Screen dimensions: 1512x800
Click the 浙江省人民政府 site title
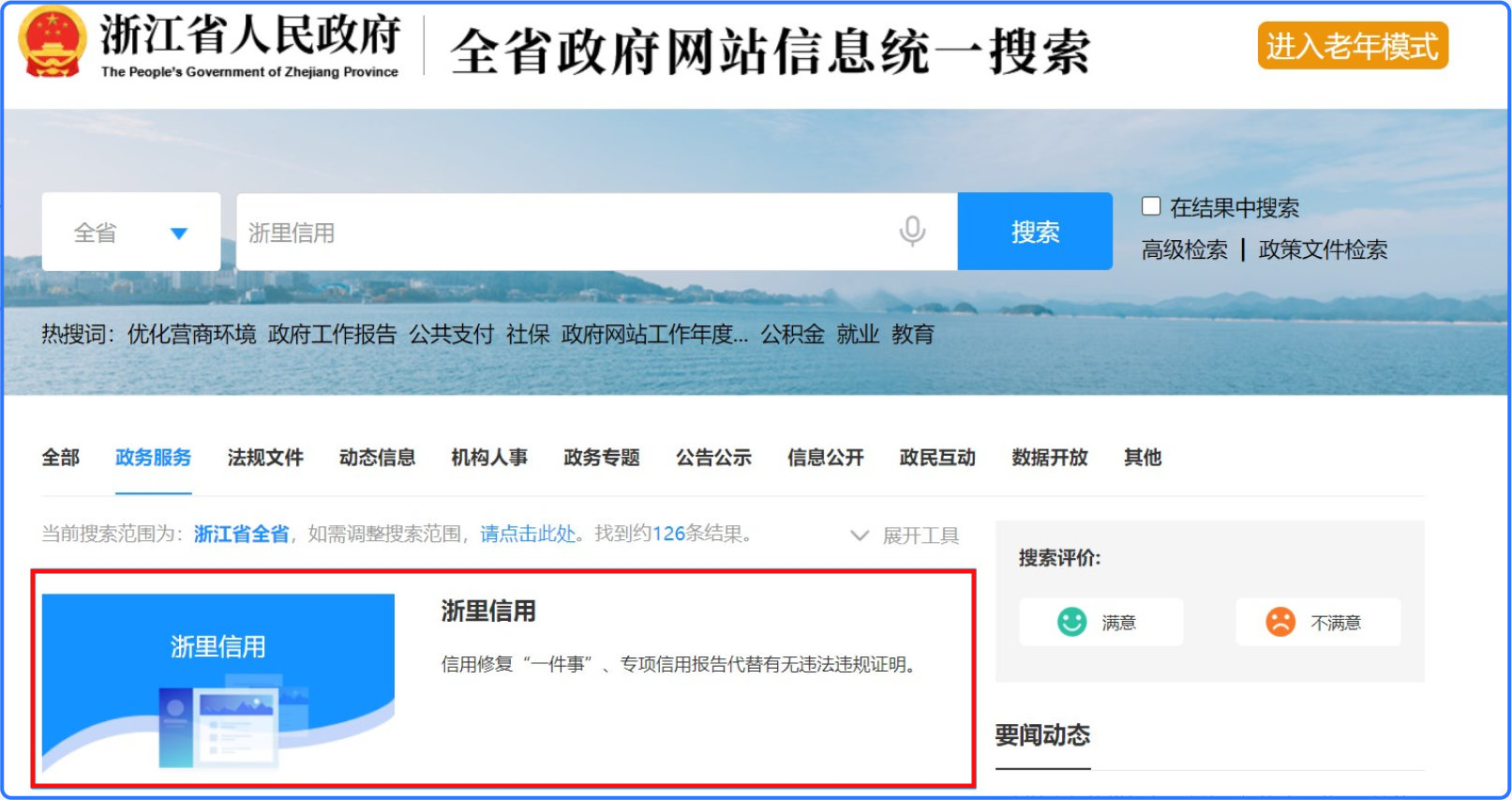[x=250, y=35]
